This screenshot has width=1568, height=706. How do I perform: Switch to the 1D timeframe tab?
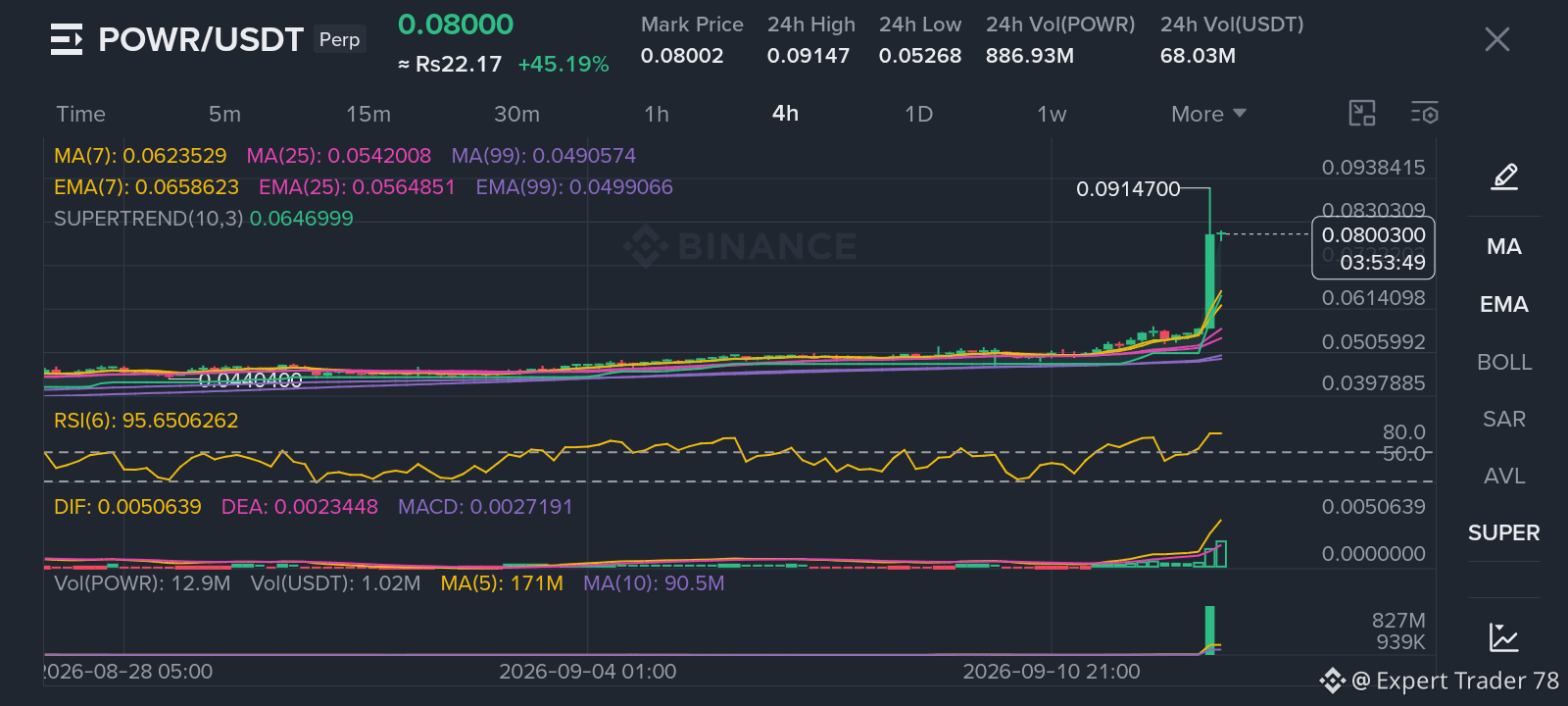click(x=918, y=114)
